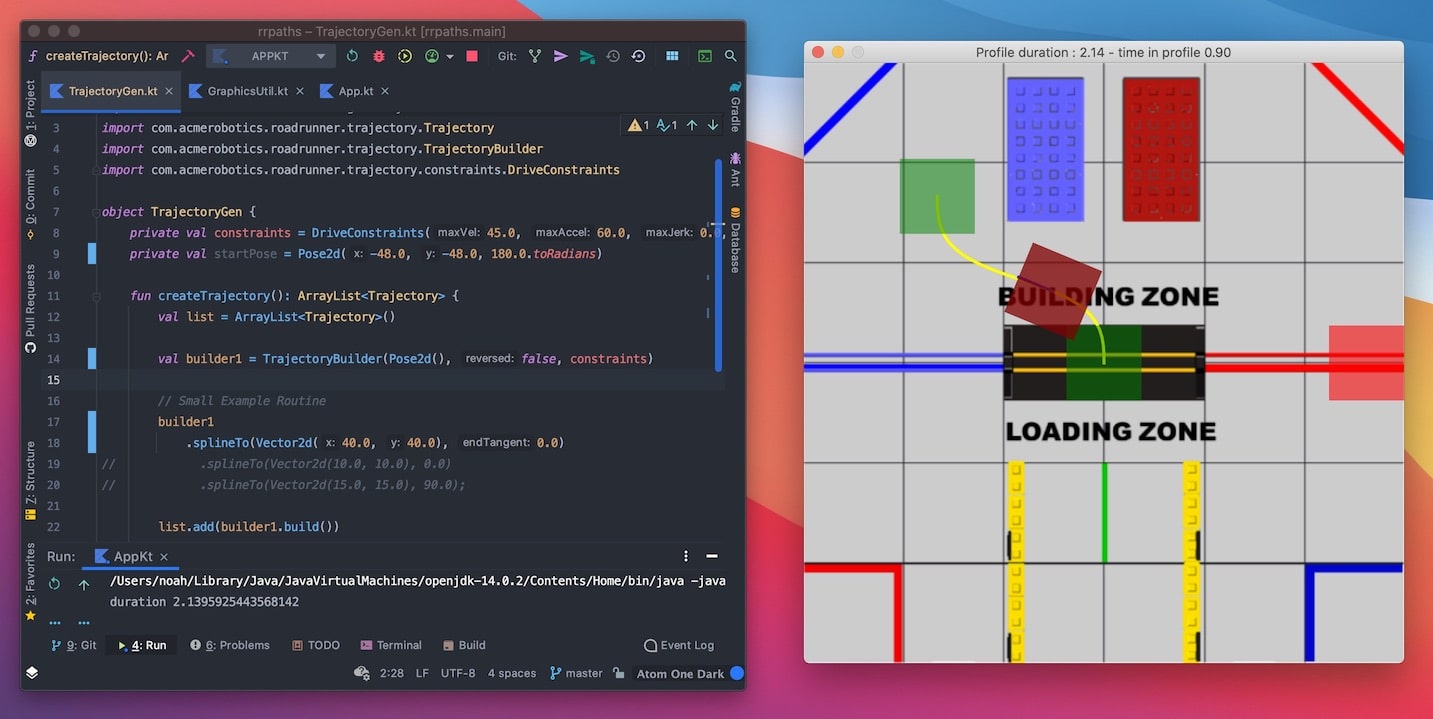Open the Ant side panel
The image size is (1433, 719).
coord(735,169)
